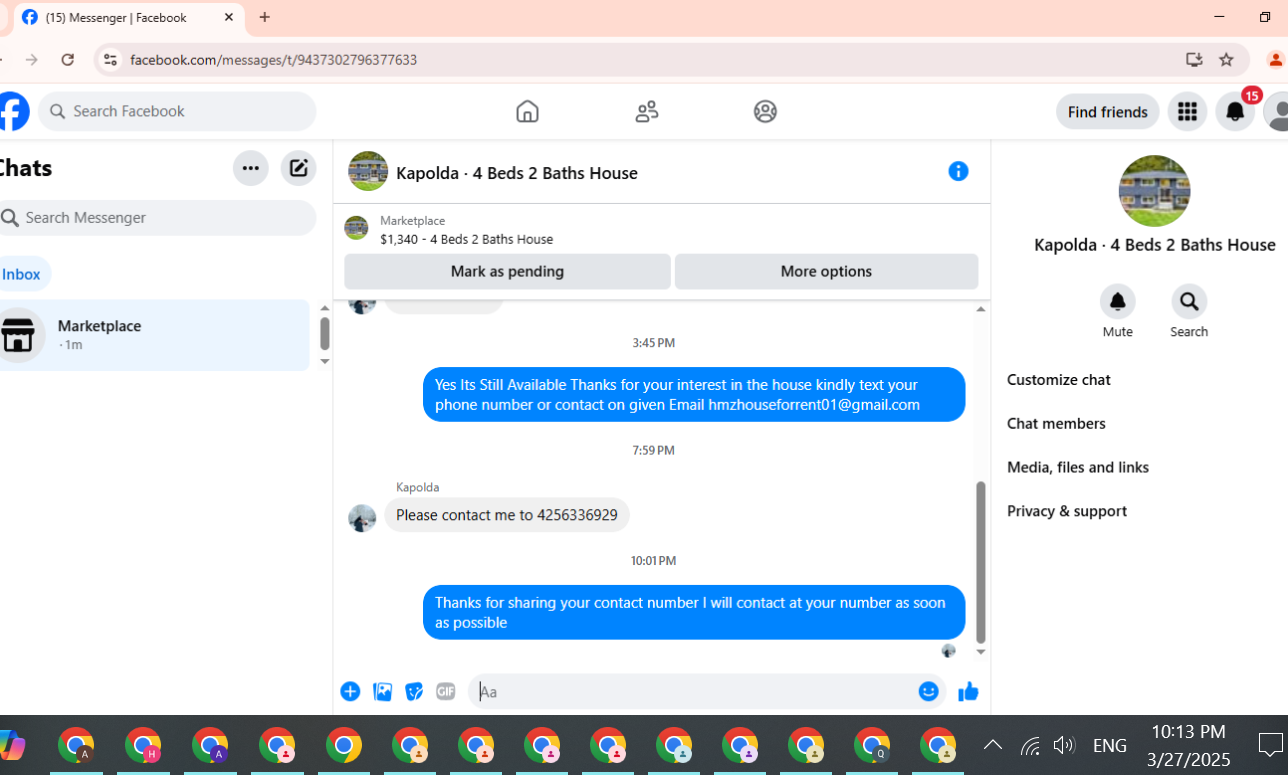Bookmark this page with the star icon

coord(1226,60)
